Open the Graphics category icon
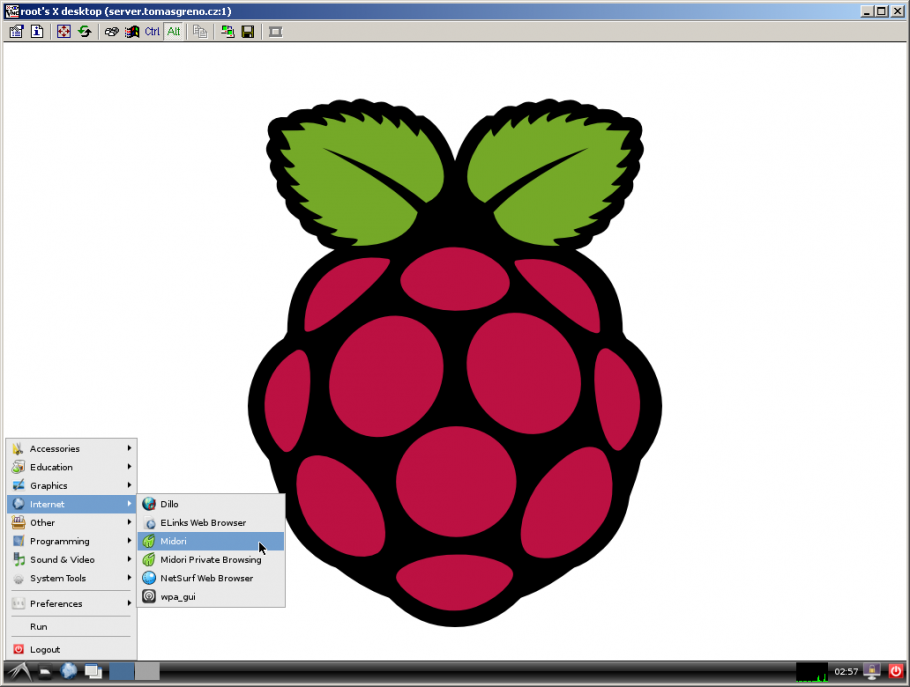This screenshot has height=687, width=910. [19, 485]
